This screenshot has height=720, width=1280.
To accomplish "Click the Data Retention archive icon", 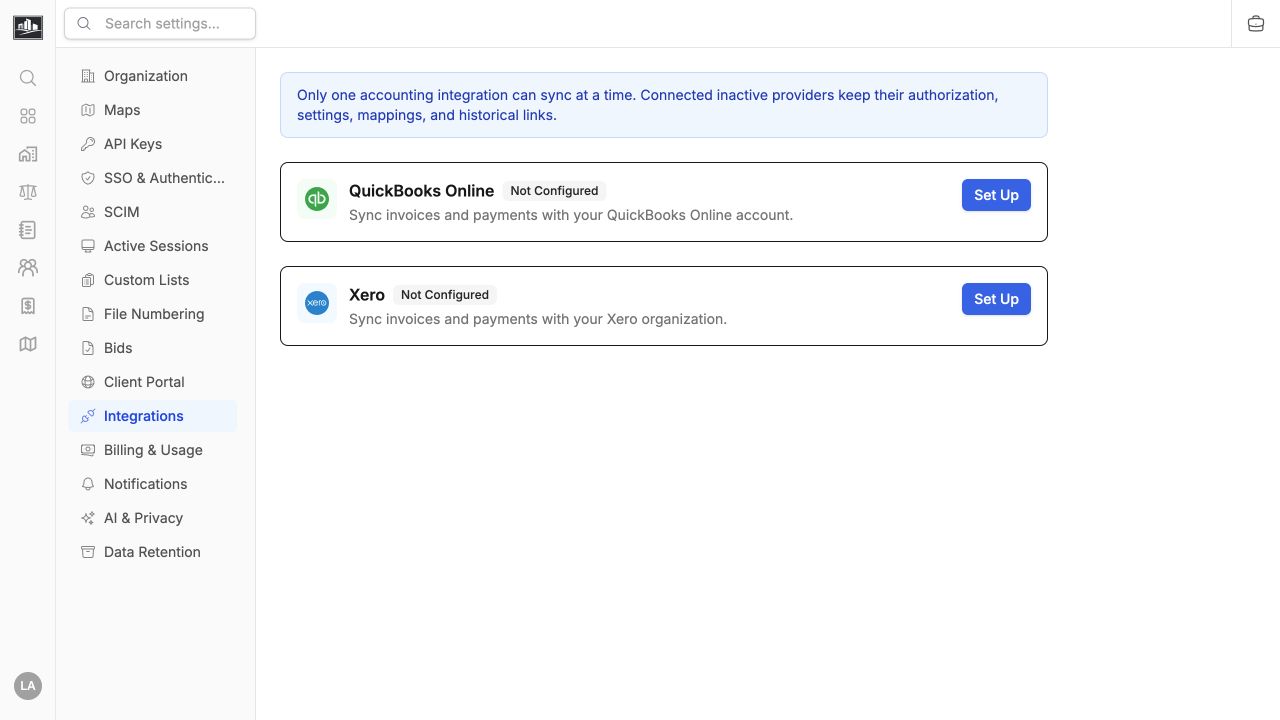I will point(88,552).
